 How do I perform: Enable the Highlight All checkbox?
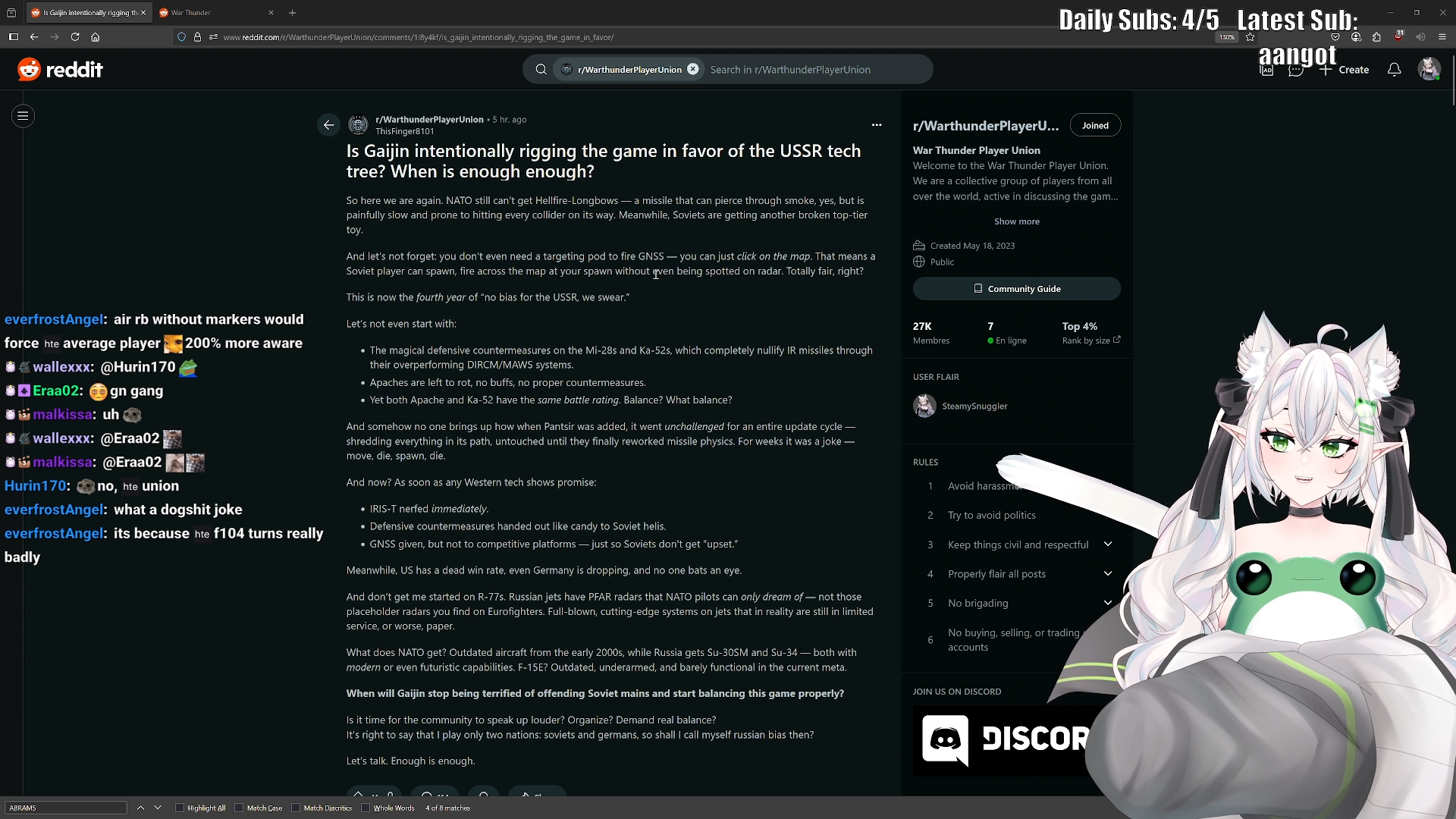180,808
